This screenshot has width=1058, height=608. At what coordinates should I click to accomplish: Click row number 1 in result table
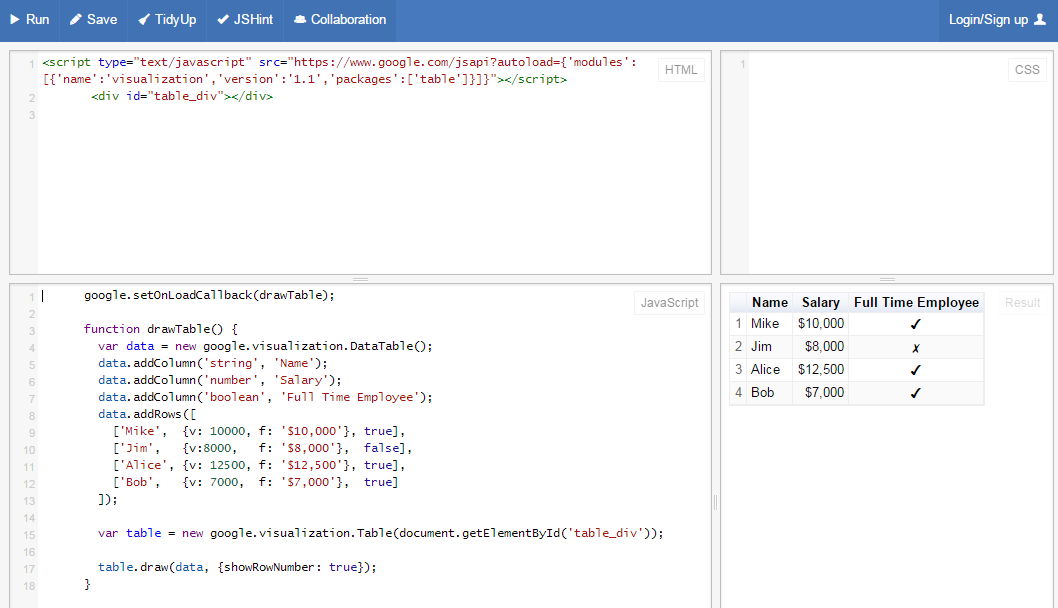click(x=738, y=324)
